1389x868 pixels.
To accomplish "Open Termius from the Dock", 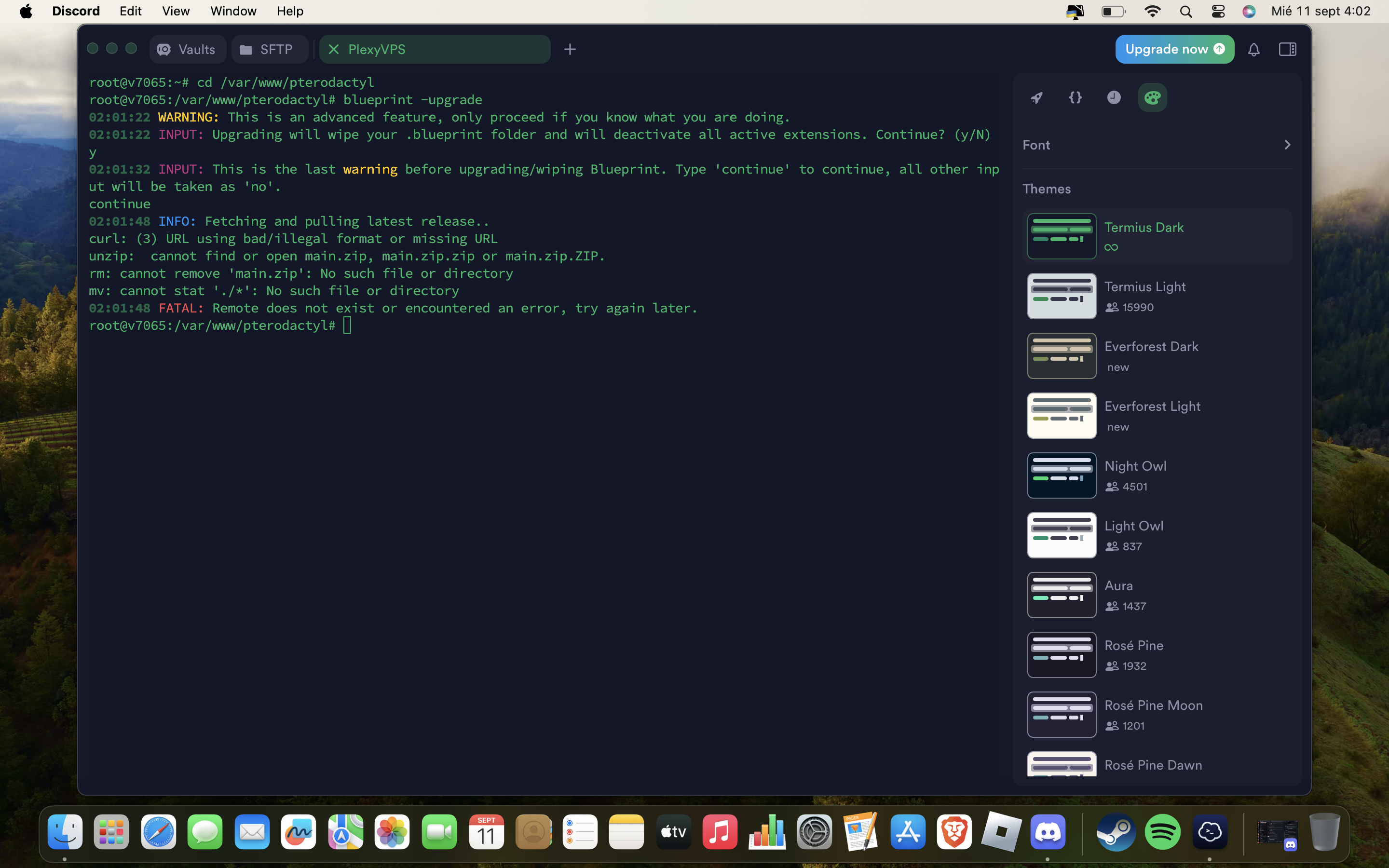I will (1210, 832).
